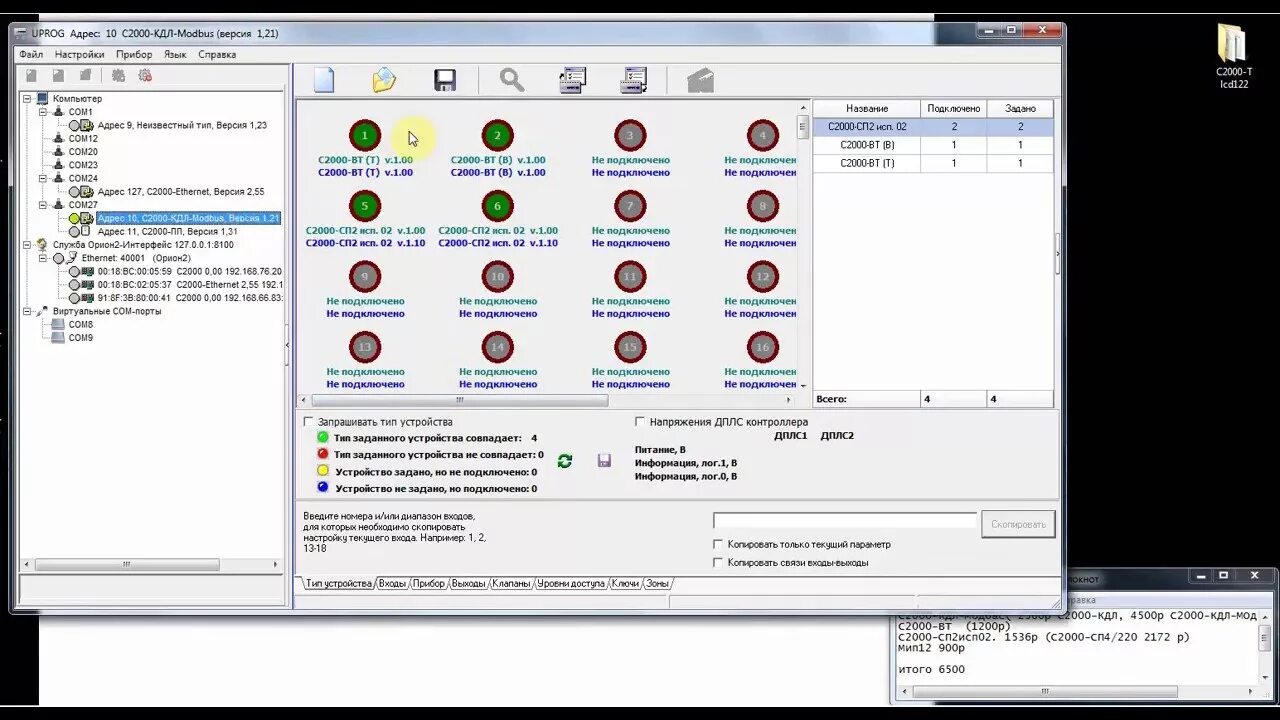Click the device grid vertical scrollbar down arrow
Screen dimensions: 1280x720
802,385
